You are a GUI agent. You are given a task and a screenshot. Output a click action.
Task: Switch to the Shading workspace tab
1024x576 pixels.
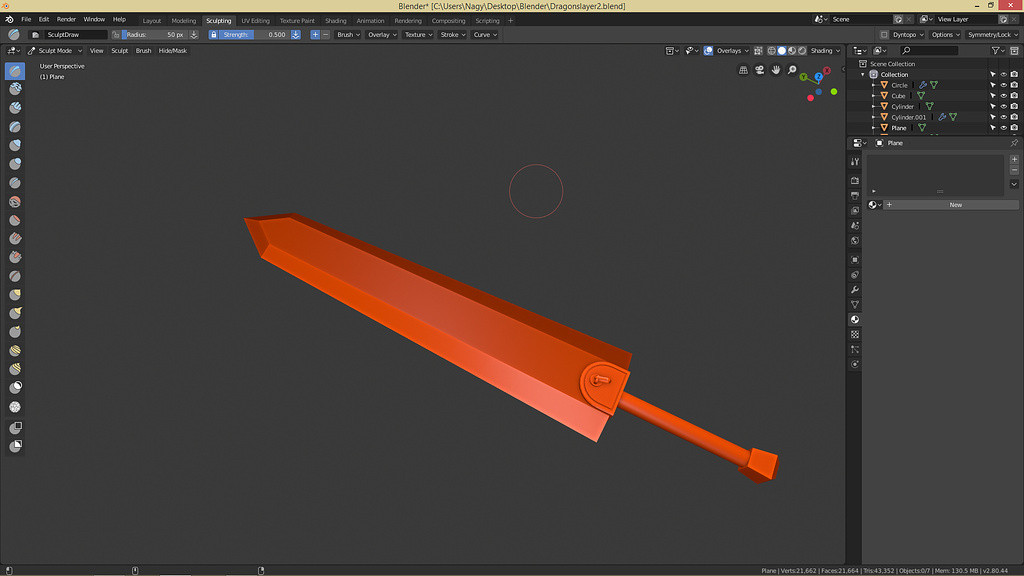coord(336,20)
